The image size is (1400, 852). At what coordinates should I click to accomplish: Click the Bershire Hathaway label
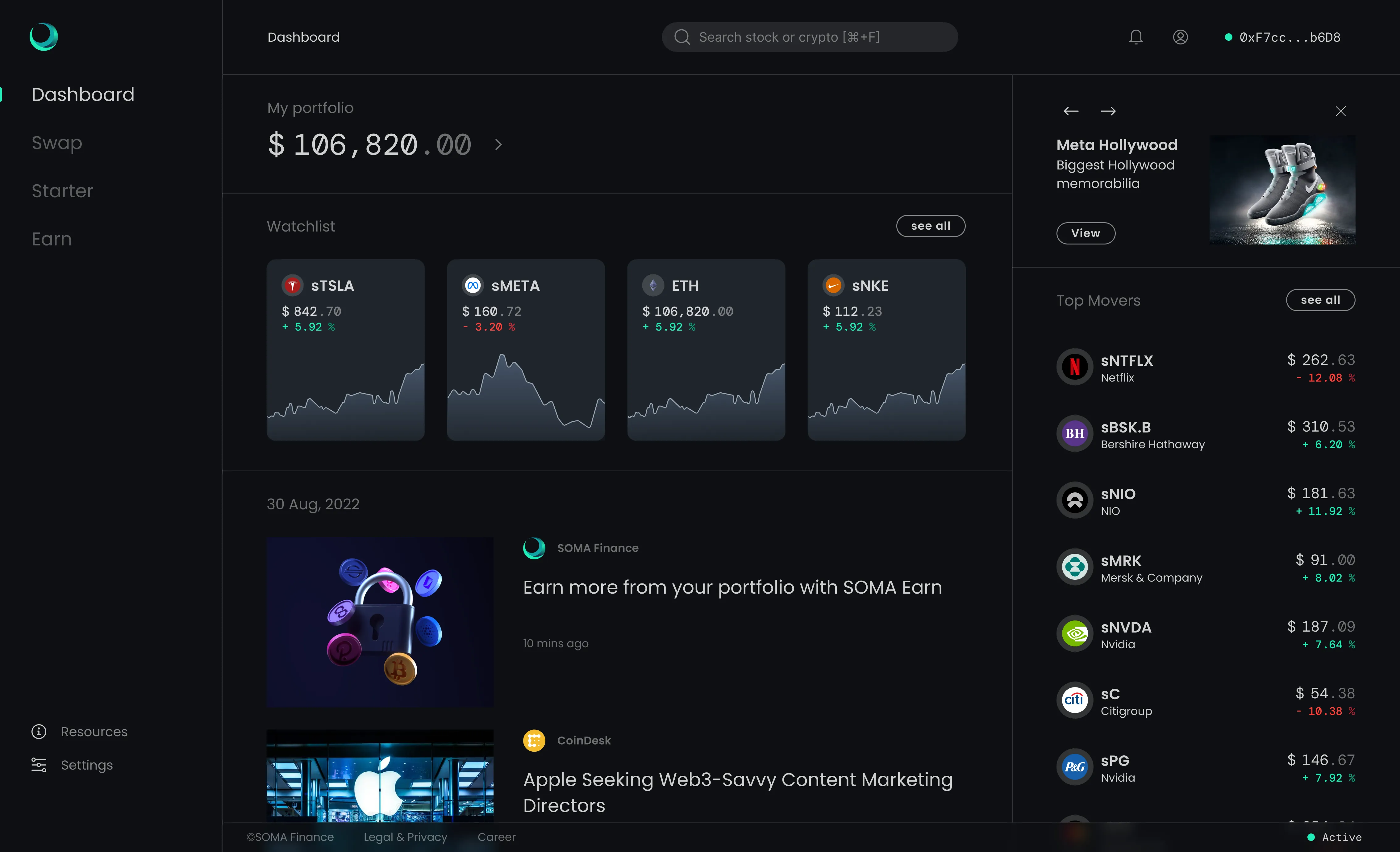click(1152, 445)
